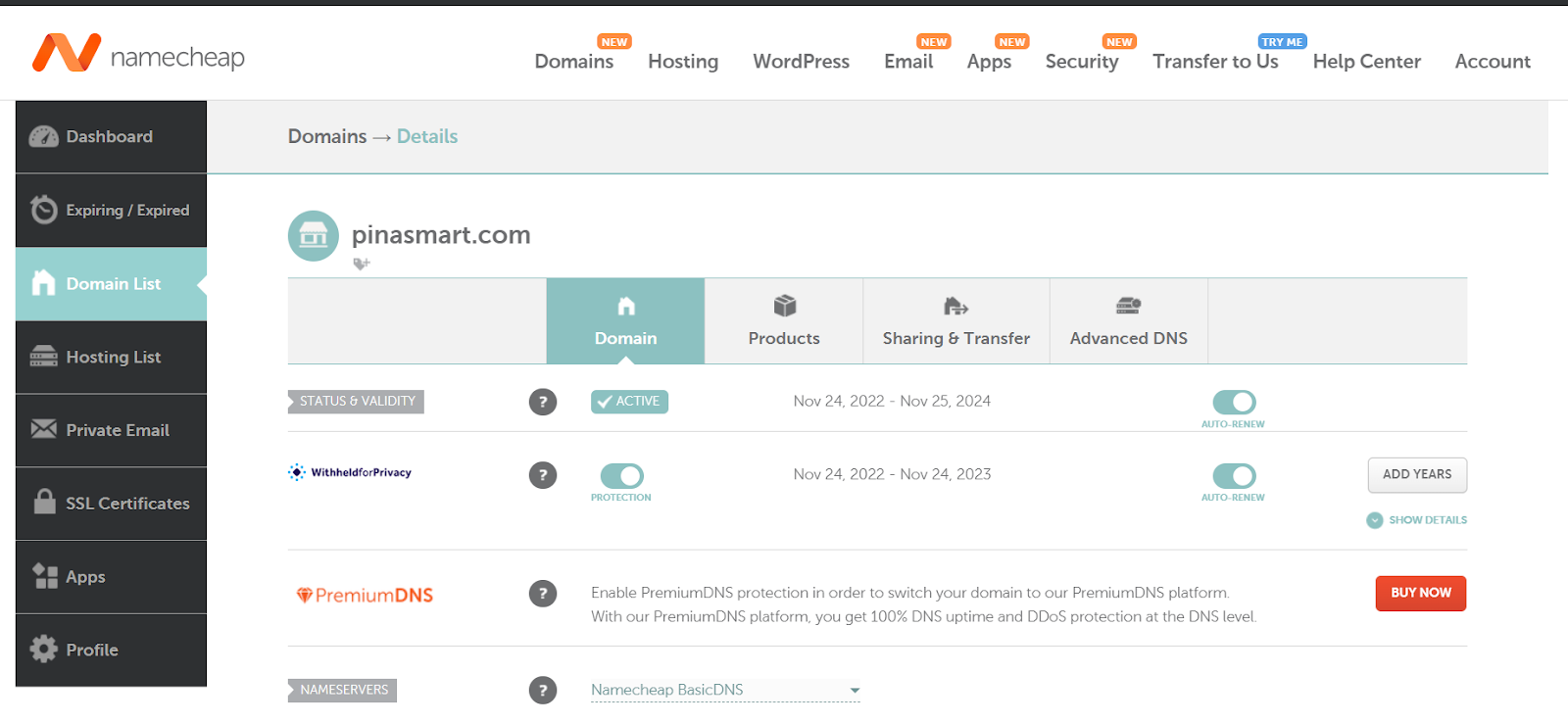This screenshot has width=1568, height=723.
Task: Click the Products box icon
Action: pos(784,306)
